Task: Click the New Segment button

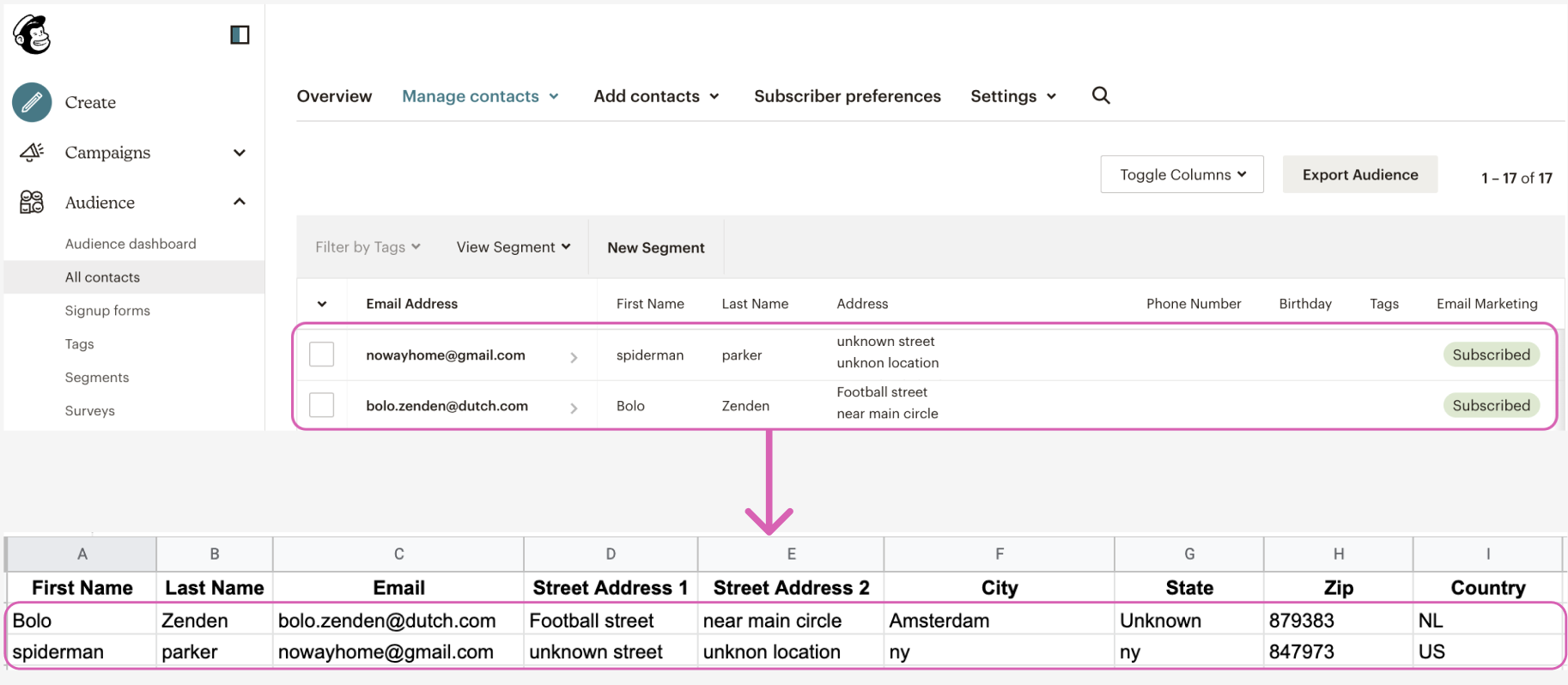Action: coord(655,248)
